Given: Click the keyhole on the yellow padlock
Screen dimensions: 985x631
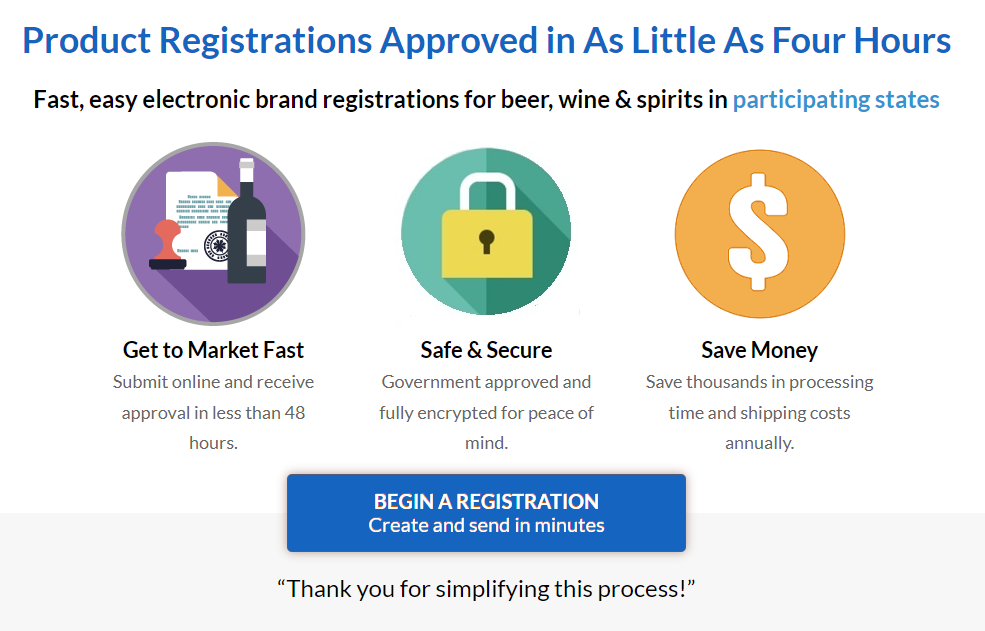Looking at the screenshot, I should pyautogui.click(x=487, y=241).
